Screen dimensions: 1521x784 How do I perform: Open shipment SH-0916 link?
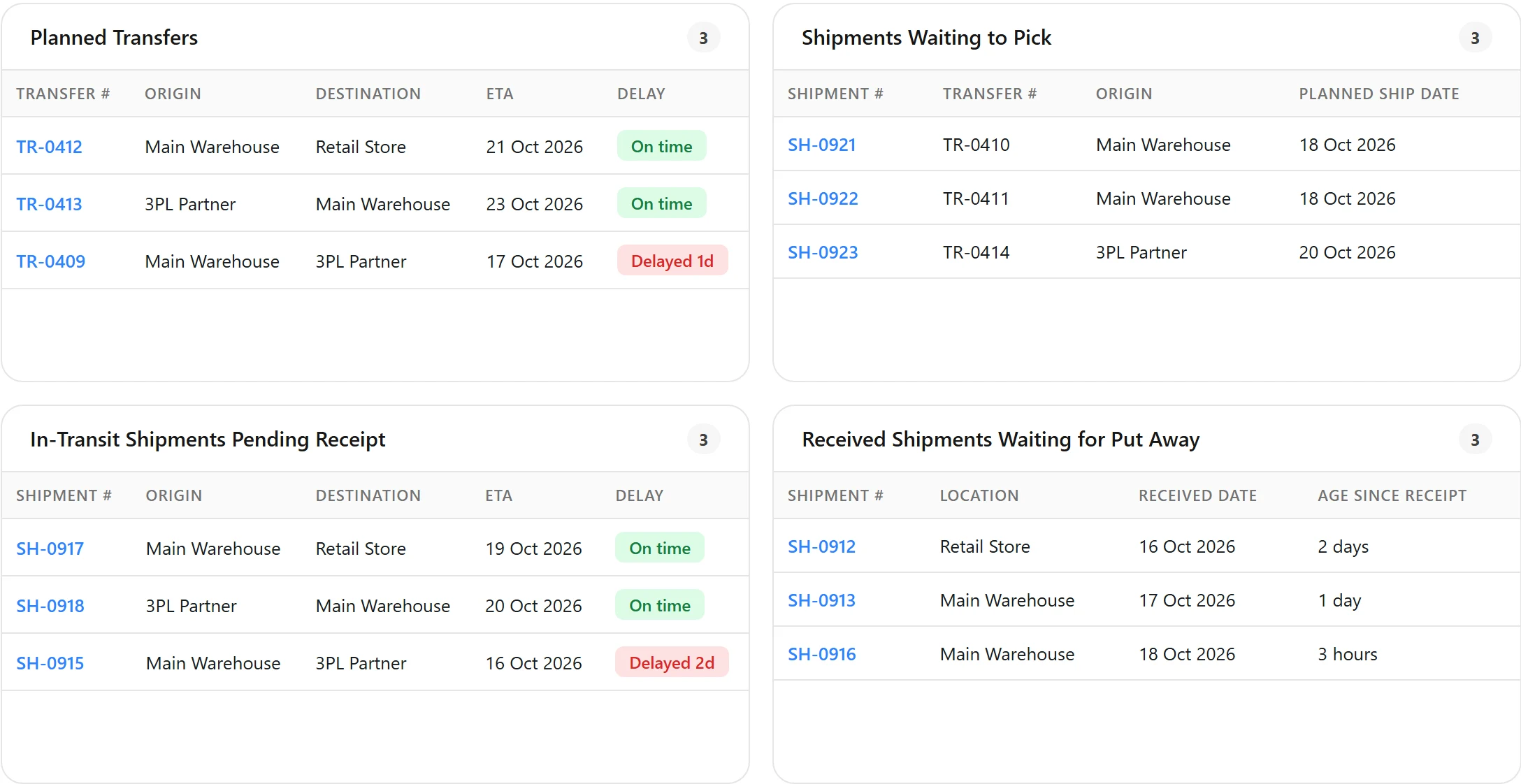click(x=822, y=654)
